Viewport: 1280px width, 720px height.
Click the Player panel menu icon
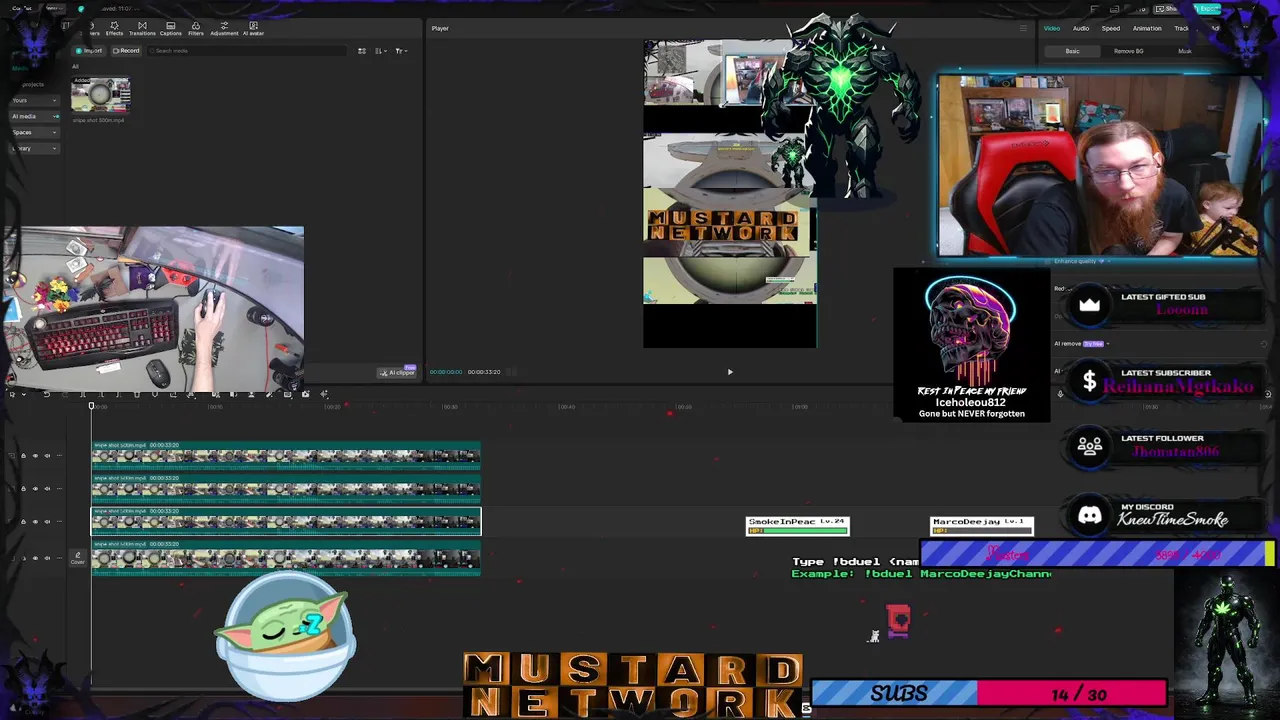tap(1022, 28)
